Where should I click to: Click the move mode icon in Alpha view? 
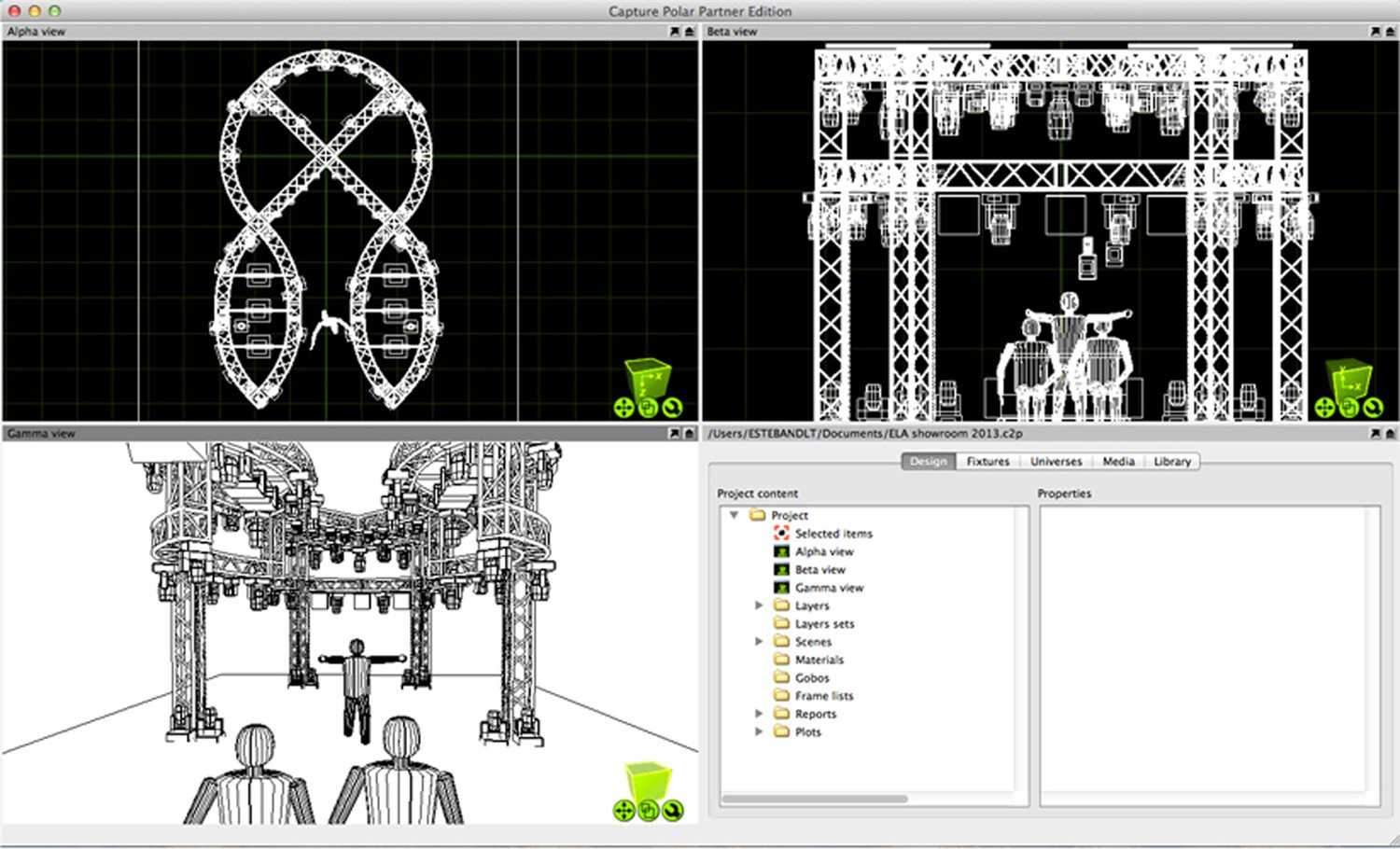tap(648, 406)
